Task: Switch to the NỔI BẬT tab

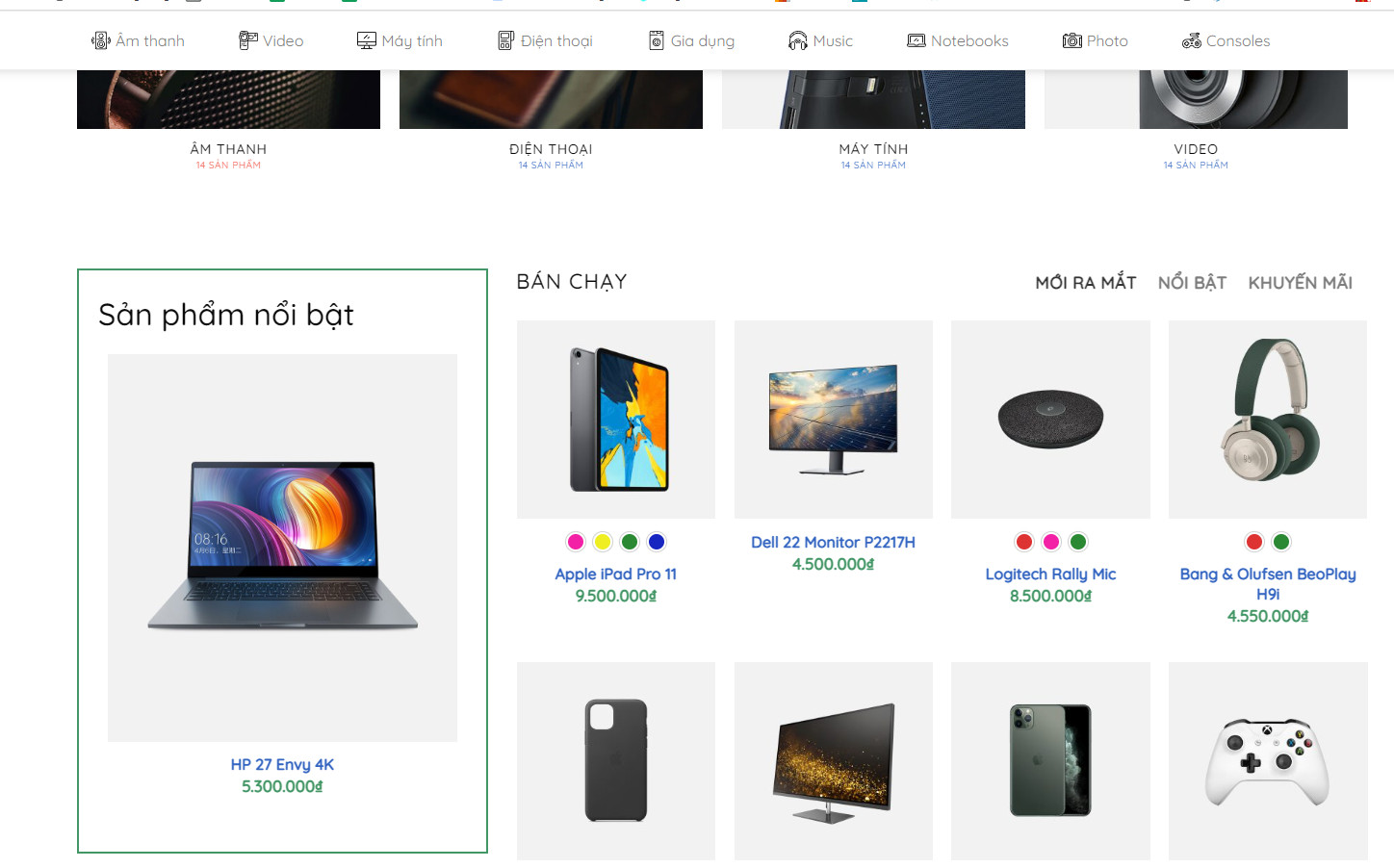Action: (x=1192, y=282)
